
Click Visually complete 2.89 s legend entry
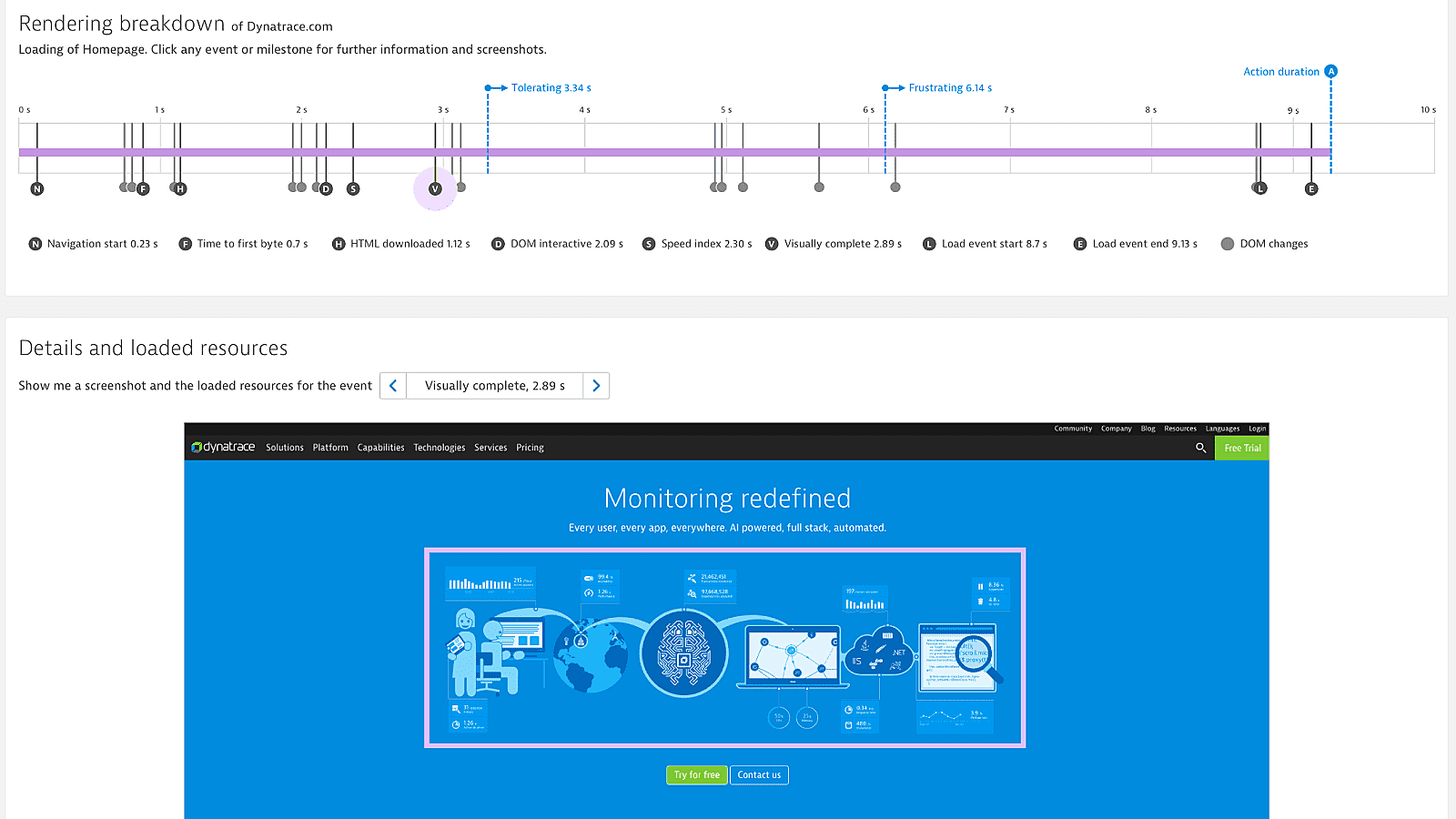834,244
